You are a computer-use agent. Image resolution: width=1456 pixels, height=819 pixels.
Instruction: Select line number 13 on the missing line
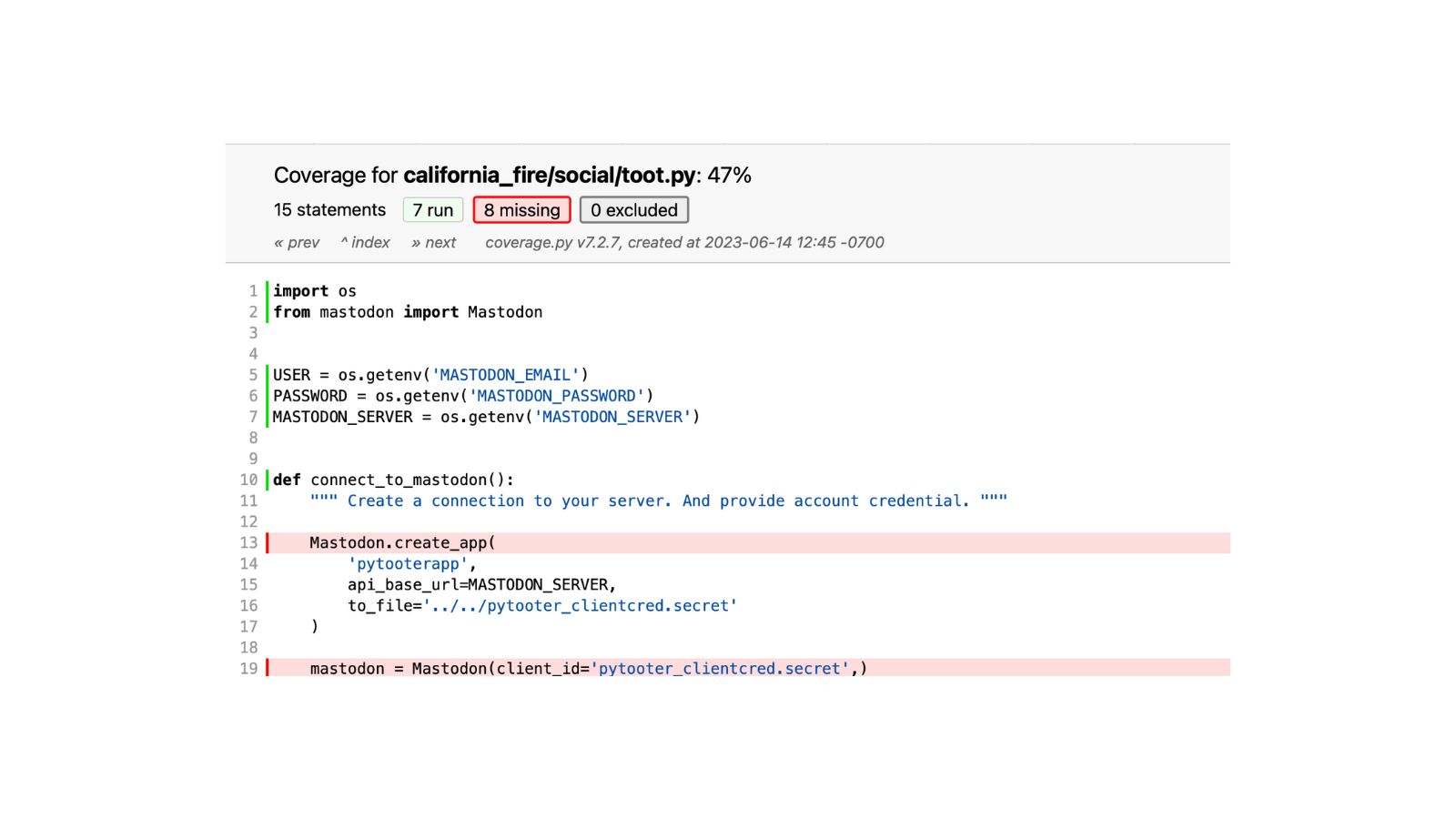(249, 542)
